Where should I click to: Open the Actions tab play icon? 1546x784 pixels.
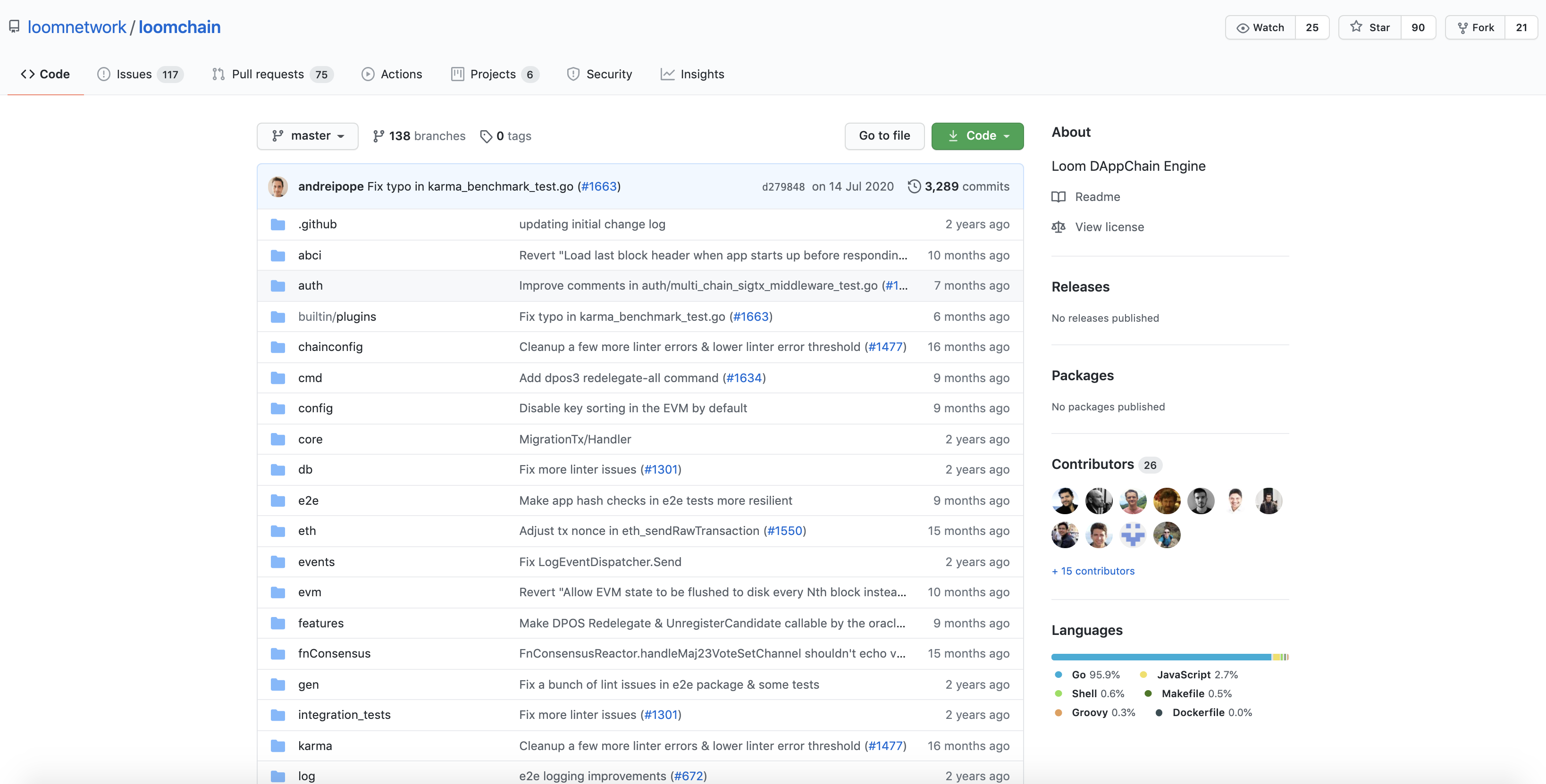click(x=367, y=75)
